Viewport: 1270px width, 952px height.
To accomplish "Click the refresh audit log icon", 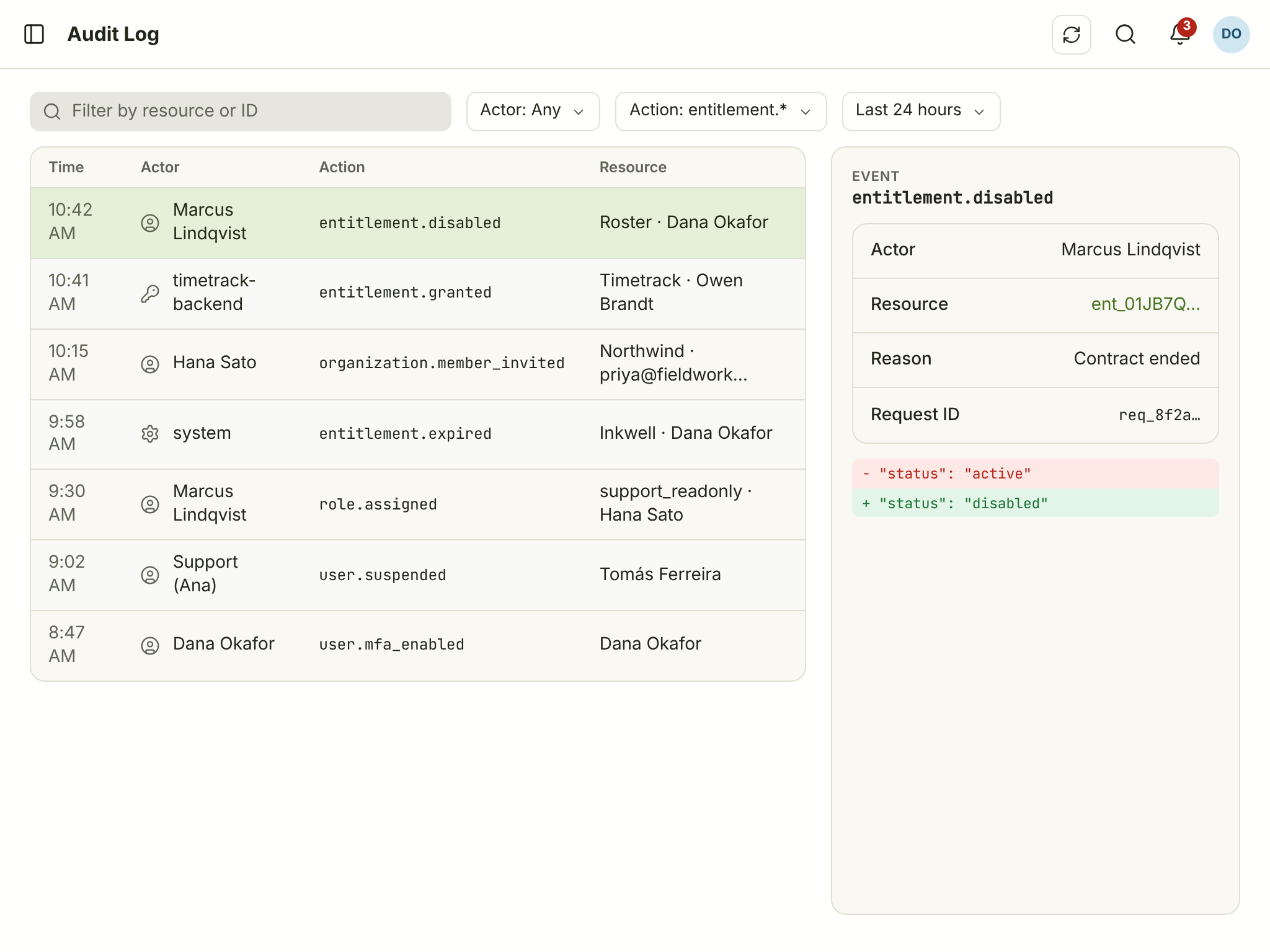I will 1071,35.
